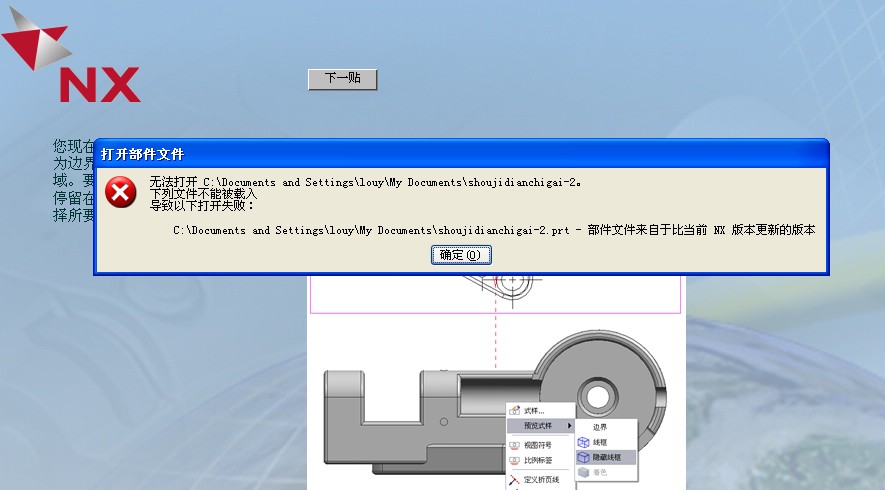Select 定义折页线 in the context menu
Screen dimensions: 885x490
(x=540, y=479)
